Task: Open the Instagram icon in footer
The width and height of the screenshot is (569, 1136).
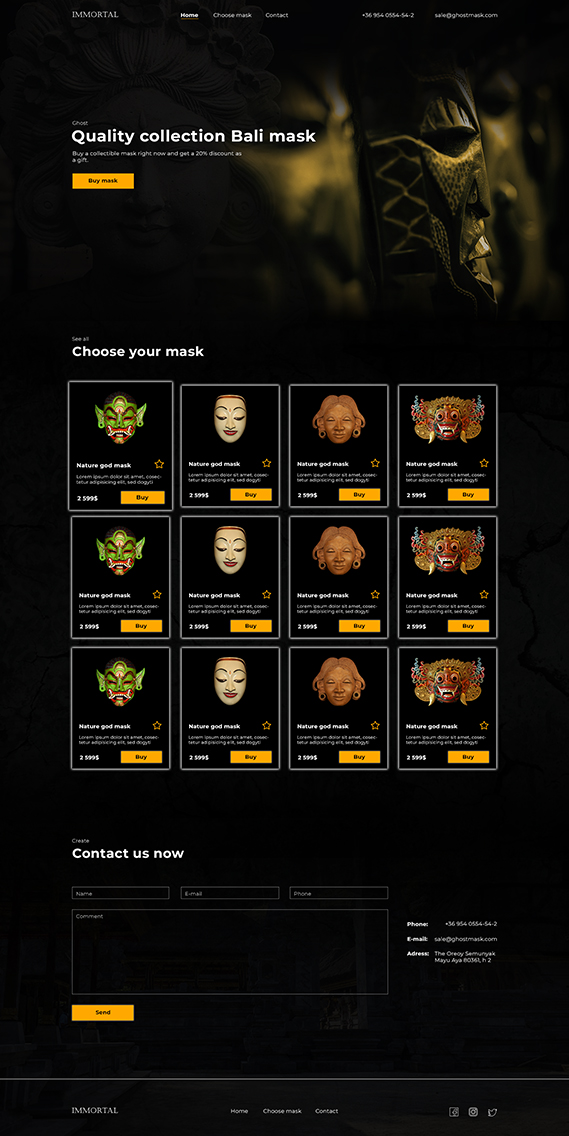Action: click(473, 1111)
